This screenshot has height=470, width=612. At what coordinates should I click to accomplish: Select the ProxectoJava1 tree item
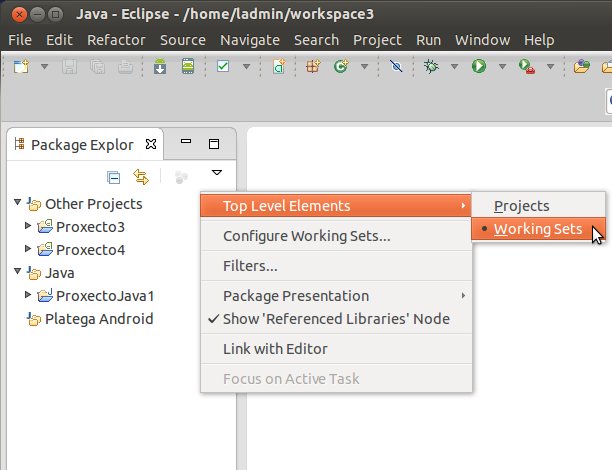[x=96, y=296]
